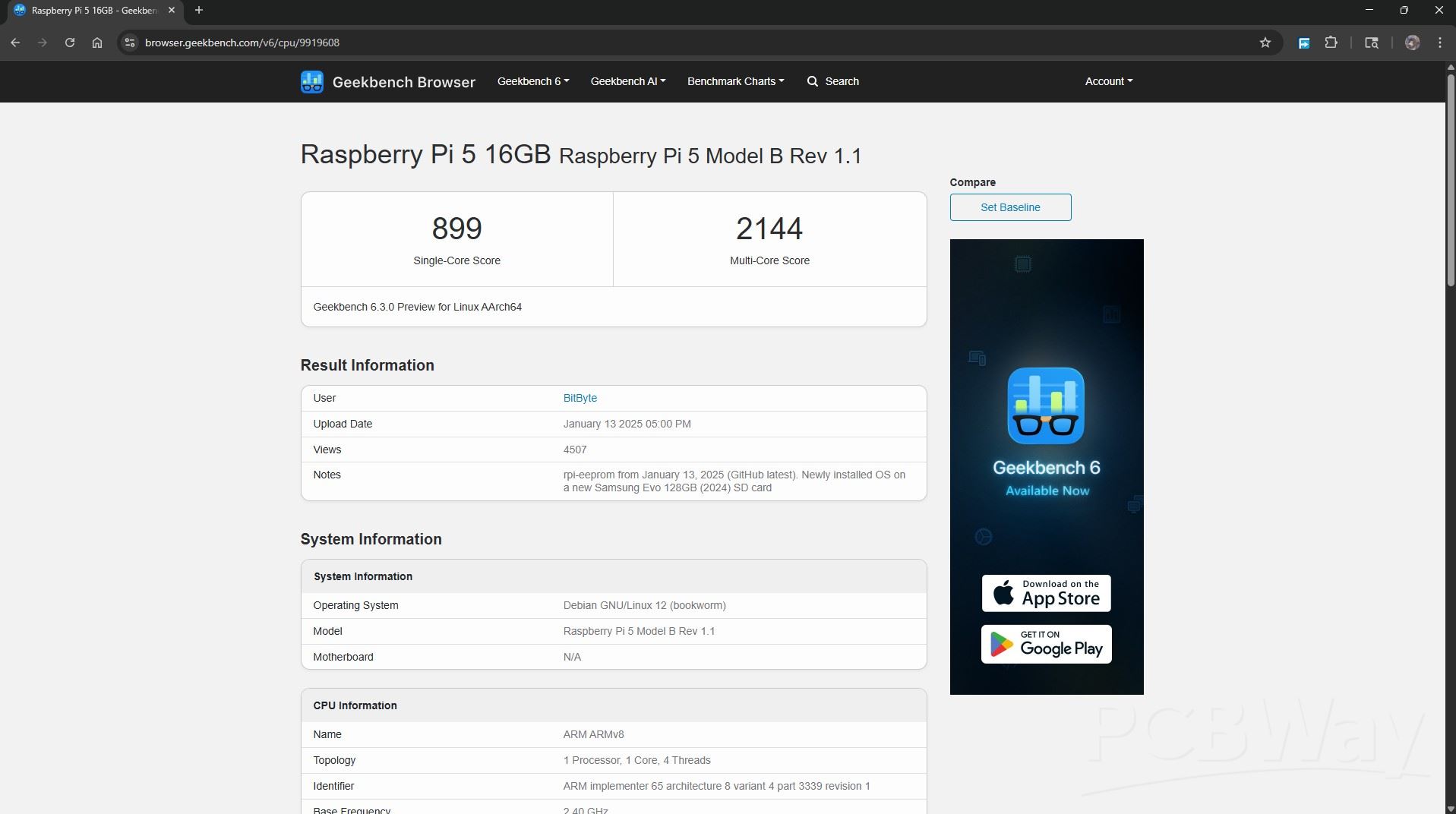1456x814 pixels.
Task: Click the Chrome profile avatar
Action: coord(1412,43)
